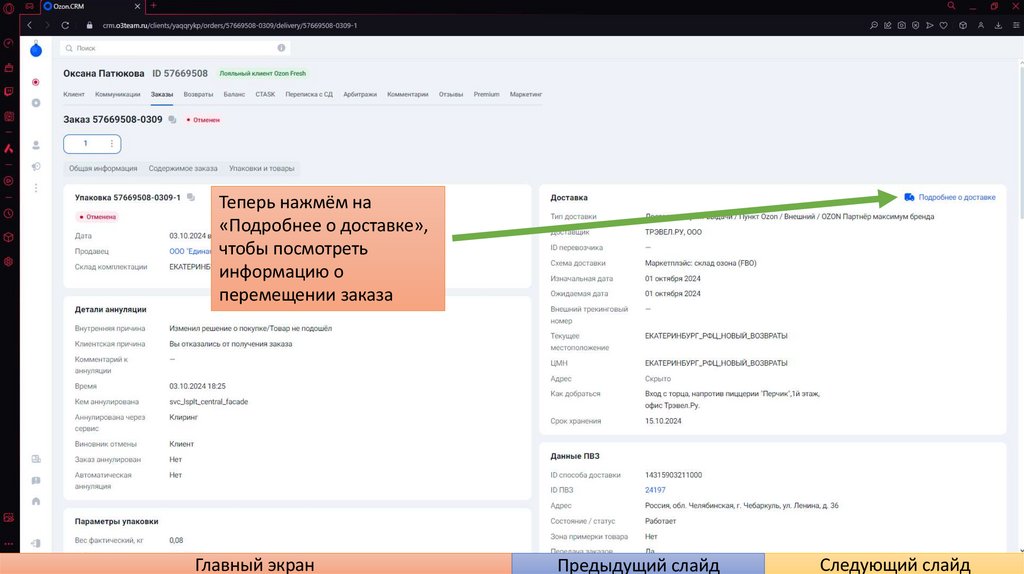Click the heart bookmark icon in browser toolbar
The height and width of the screenshot is (574, 1024).
coord(944,25)
